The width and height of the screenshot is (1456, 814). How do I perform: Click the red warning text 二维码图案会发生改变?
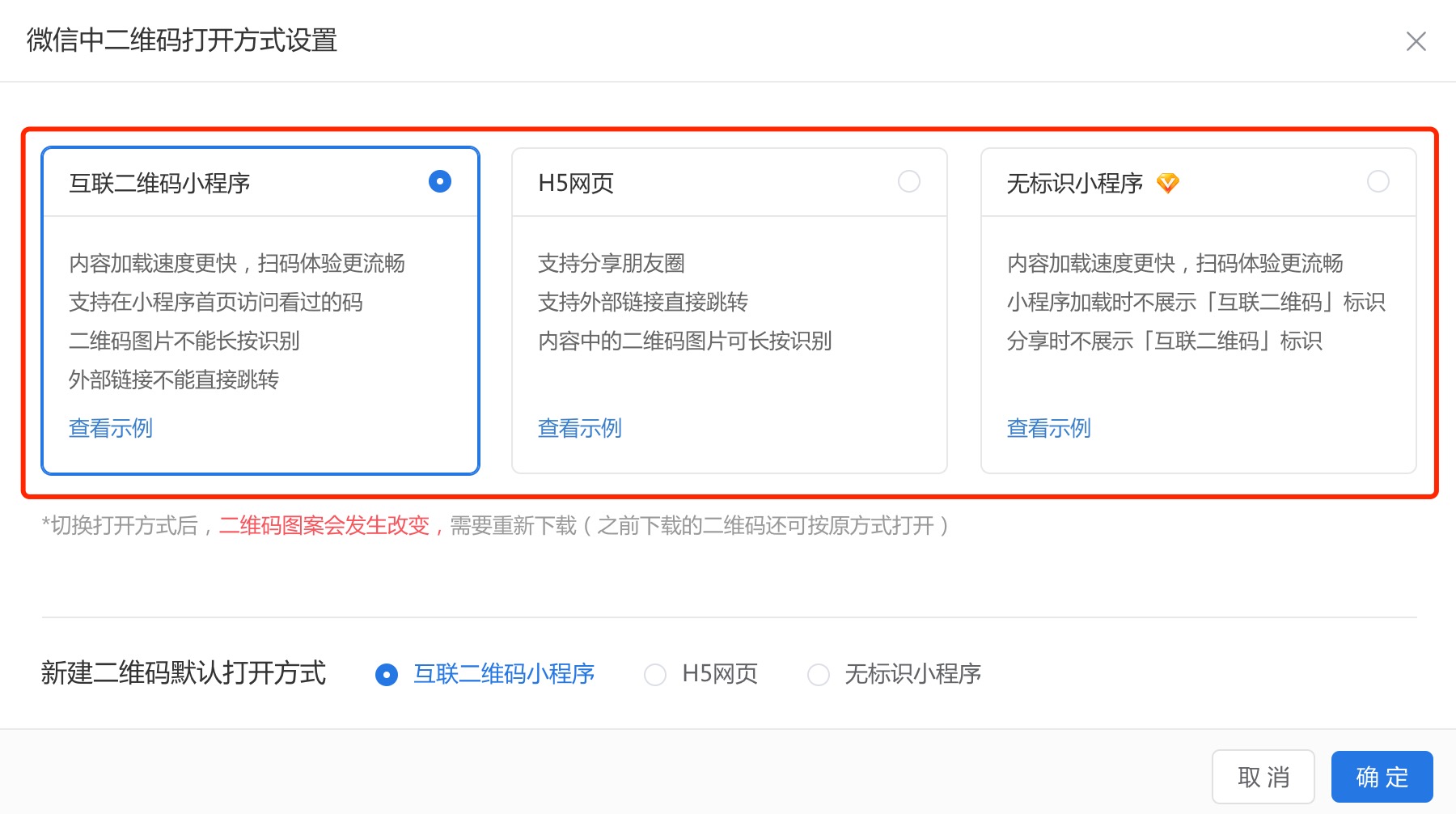tap(324, 526)
